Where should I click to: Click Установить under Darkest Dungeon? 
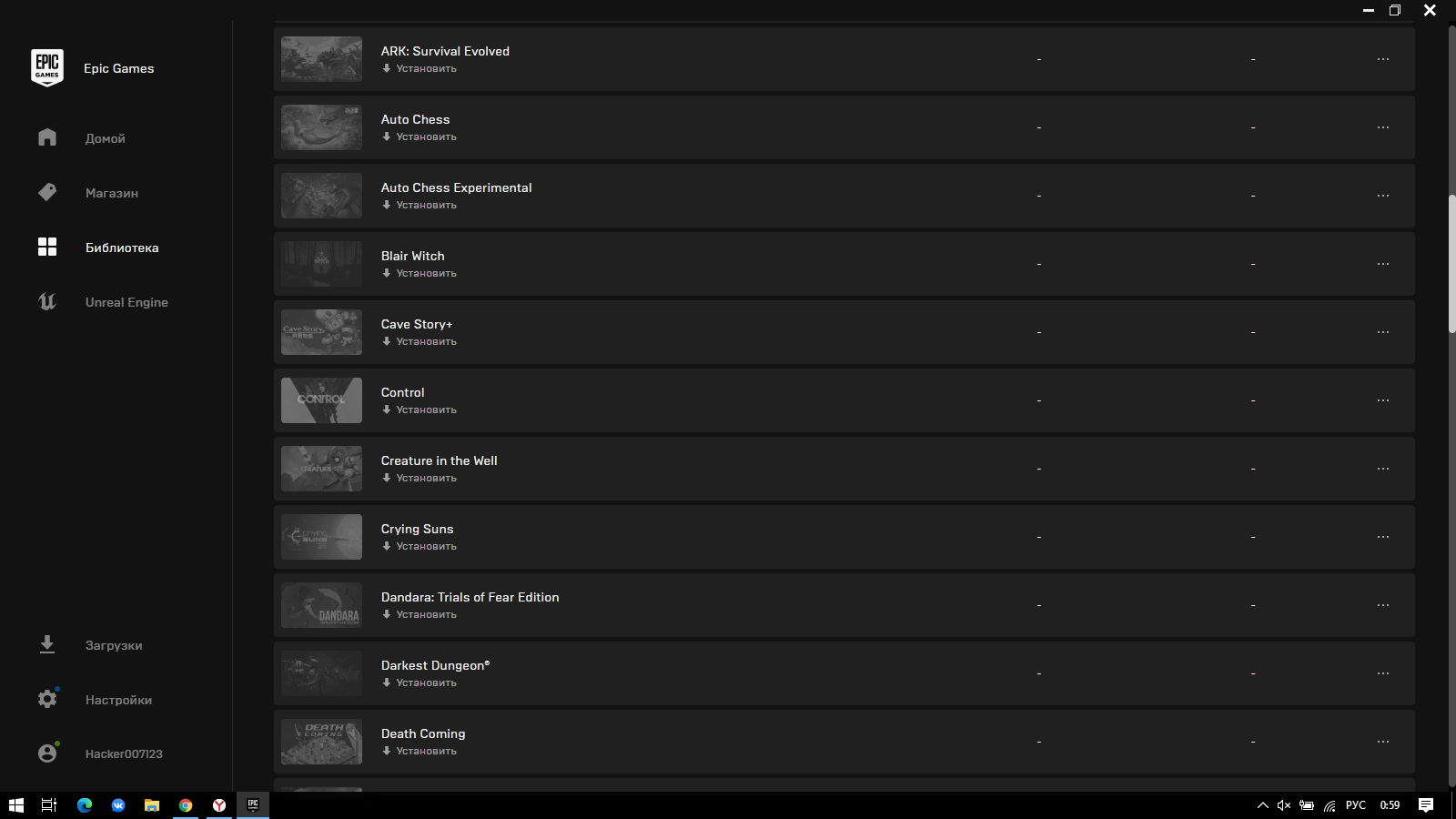420,682
